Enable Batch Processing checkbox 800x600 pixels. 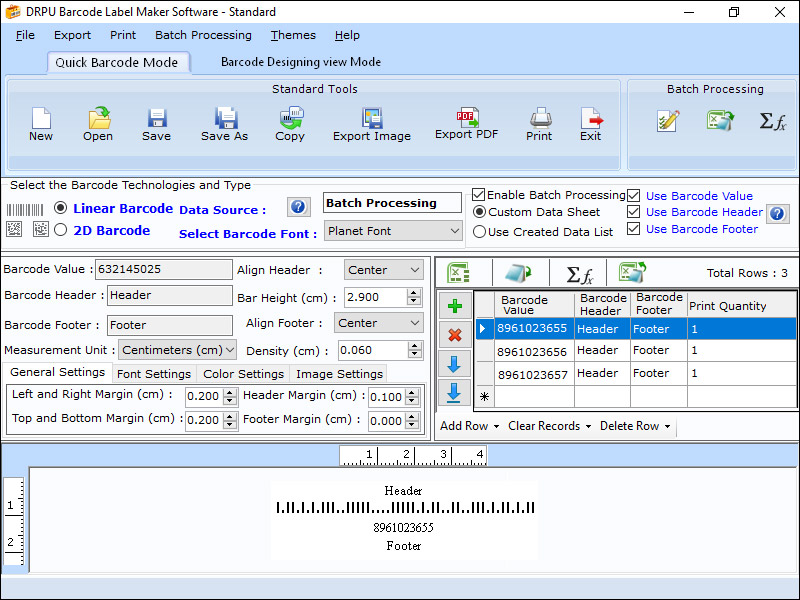click(477, 195)
